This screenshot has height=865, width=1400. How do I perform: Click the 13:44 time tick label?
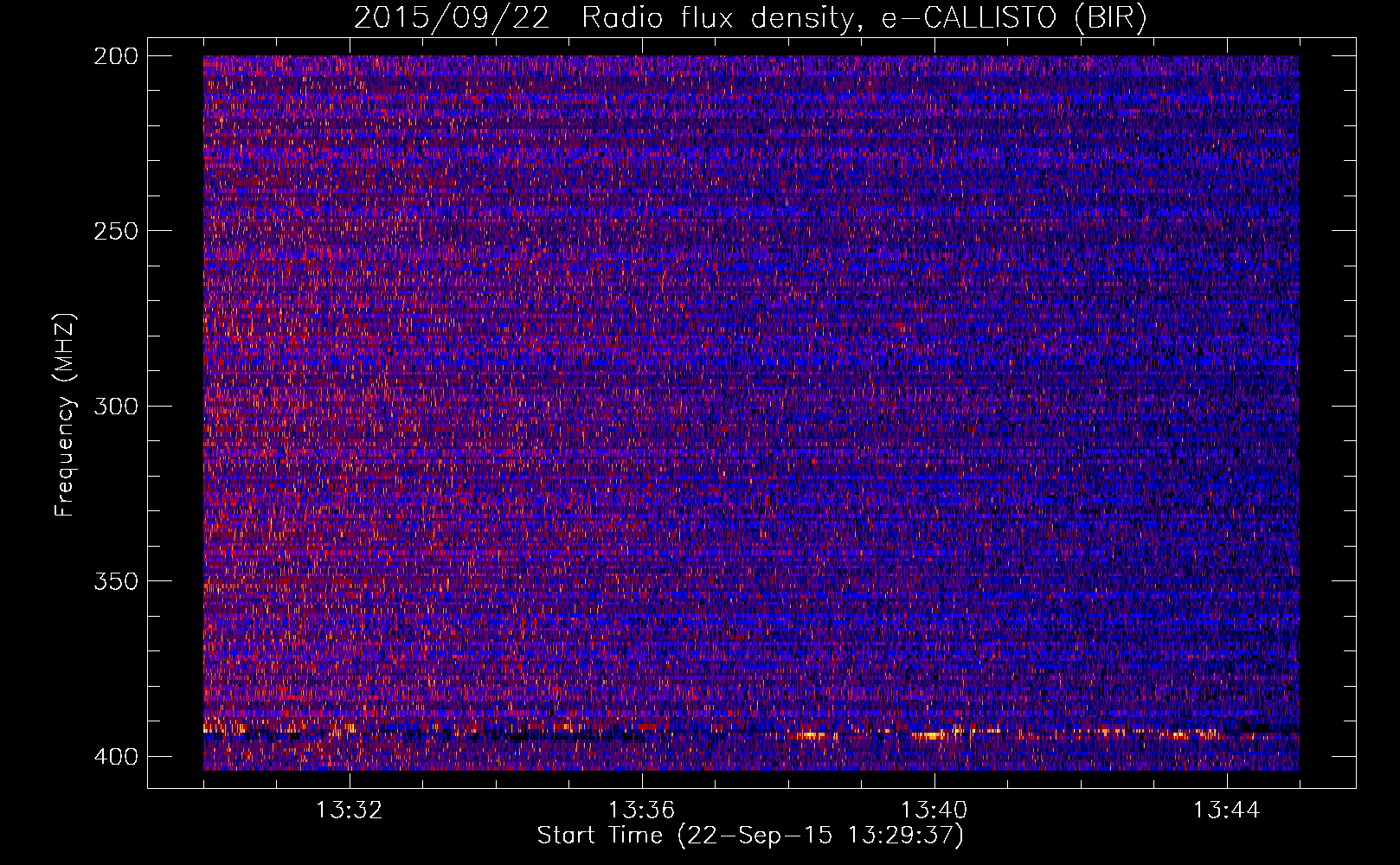pos(1226,811)
